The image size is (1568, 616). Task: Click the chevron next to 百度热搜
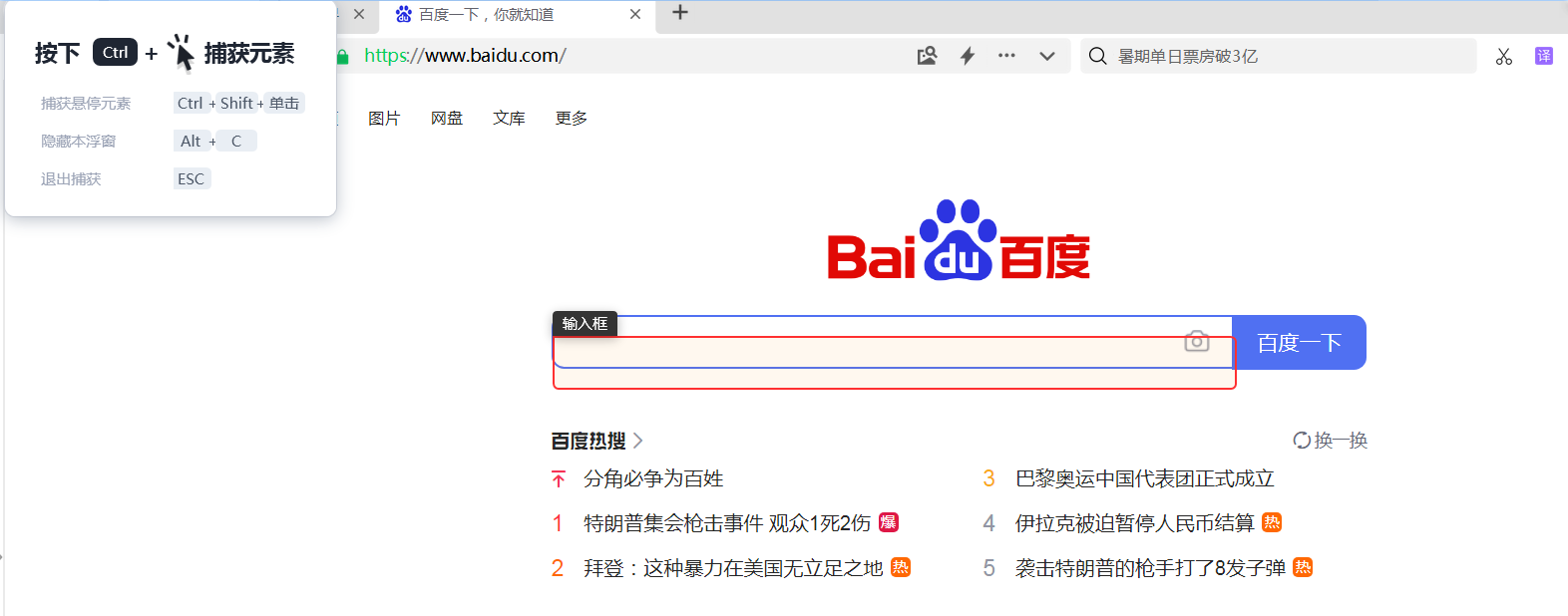[638, 441]
